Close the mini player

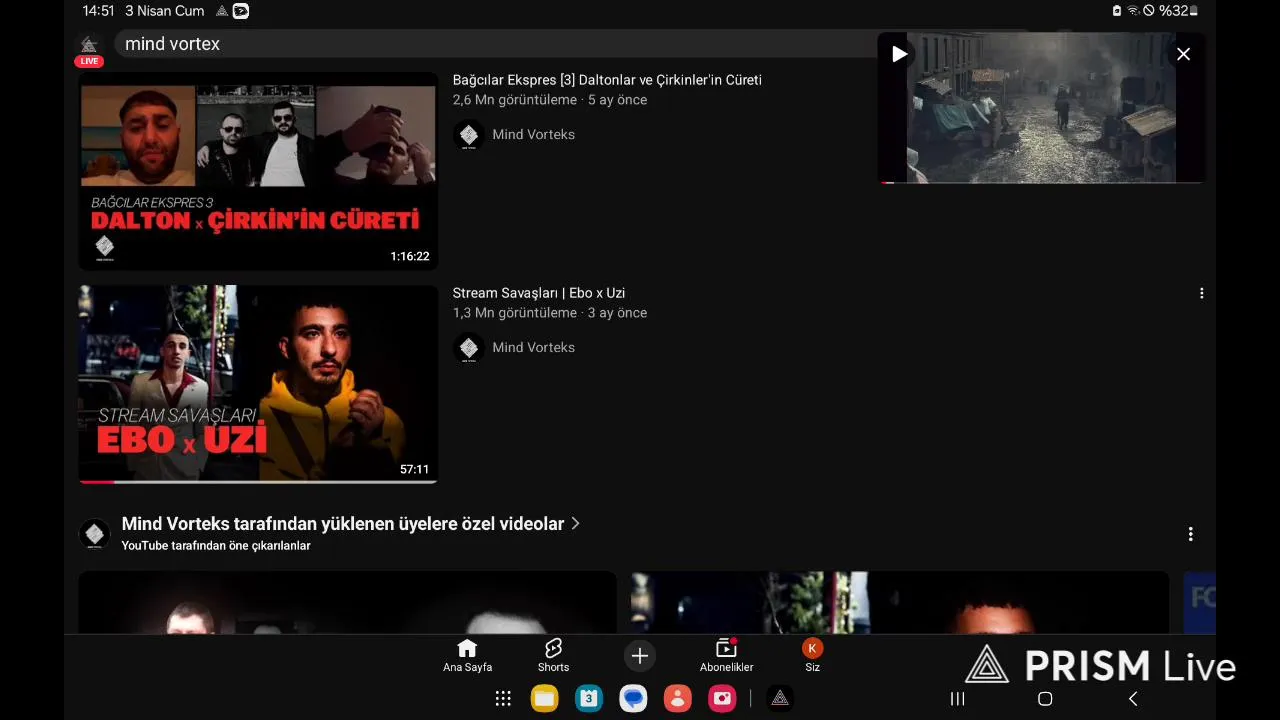pyautogui.click(x=1183, y=54)
